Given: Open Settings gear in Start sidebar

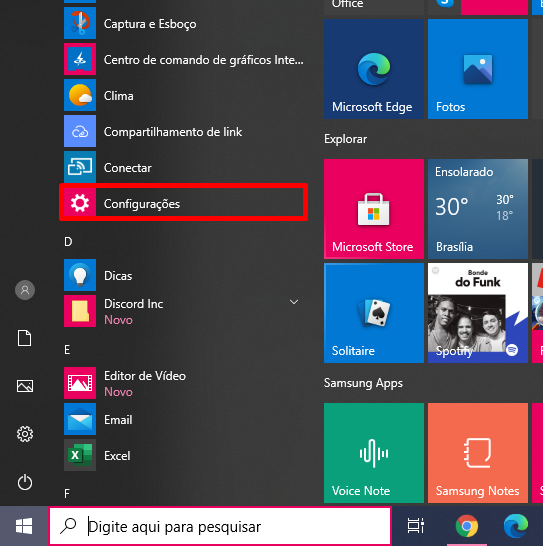Looking at the screenshot, I should click(x=25, y=434).
